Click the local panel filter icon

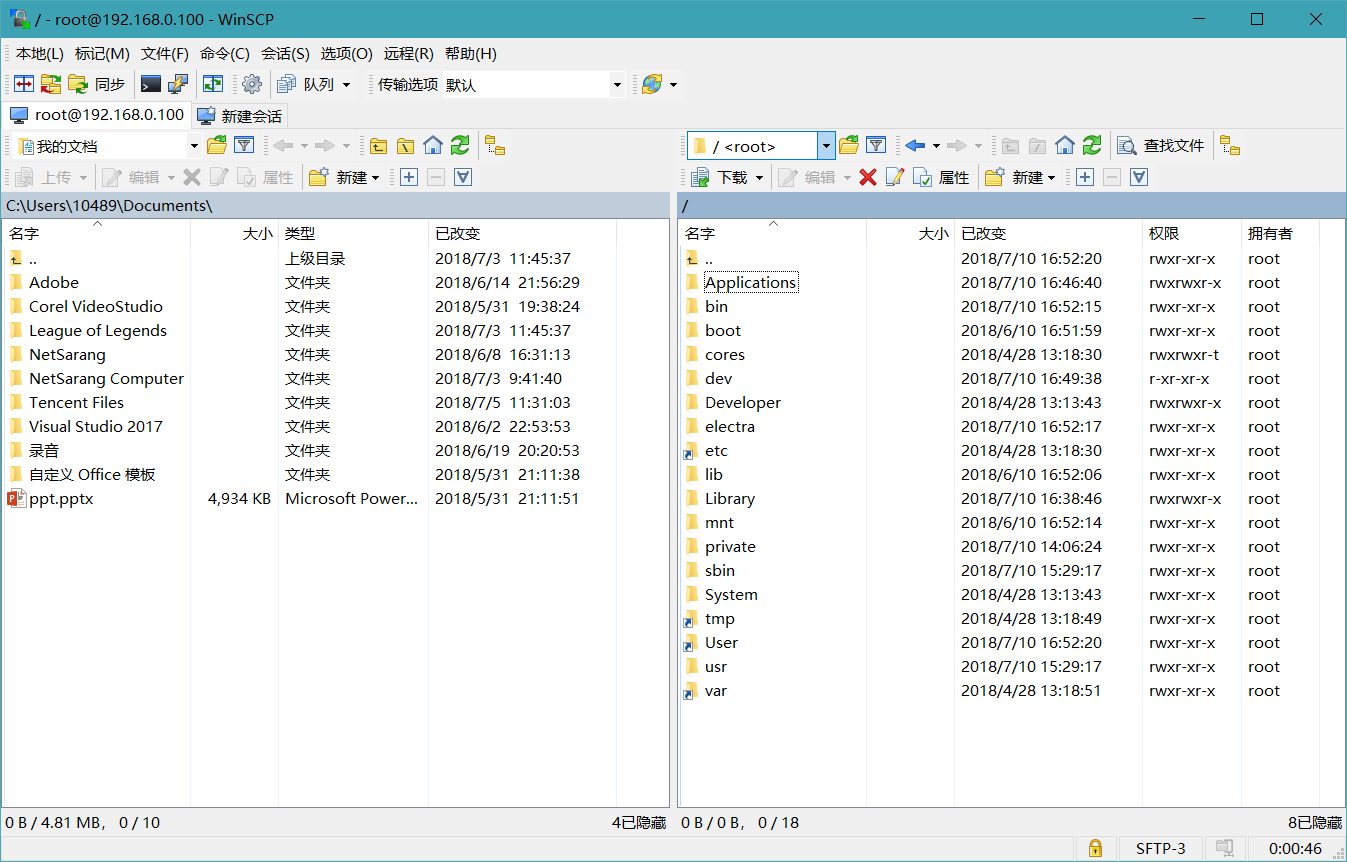pyautogui.click(x=244, y=146)
